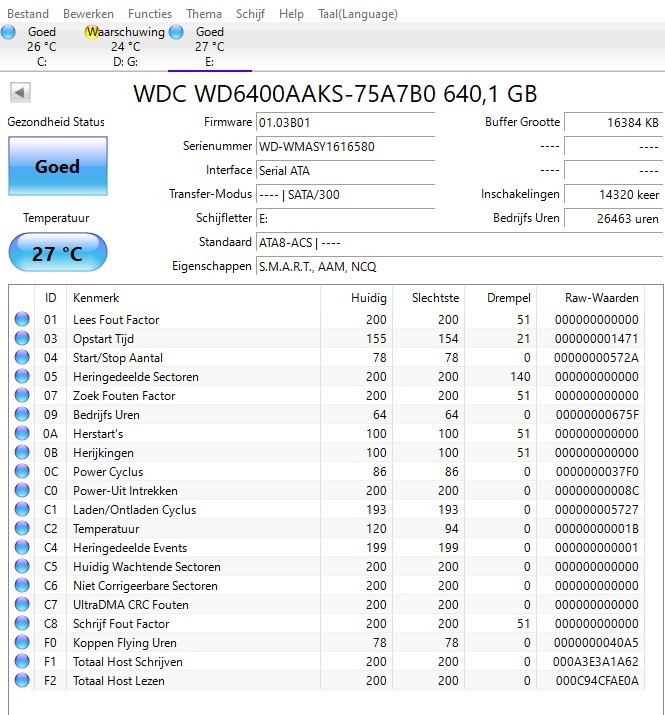
Task: Click the Kenmerk column header
Action: click(x=193, y=298)
